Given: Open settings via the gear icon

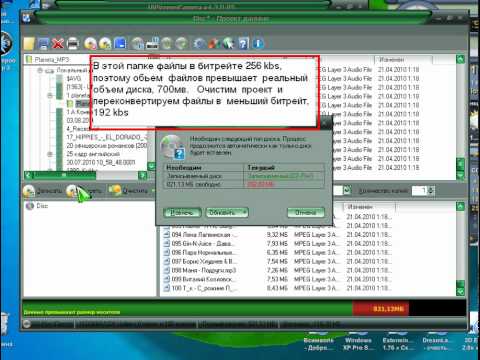Looking at the screenshot, I should coord(199,44).
